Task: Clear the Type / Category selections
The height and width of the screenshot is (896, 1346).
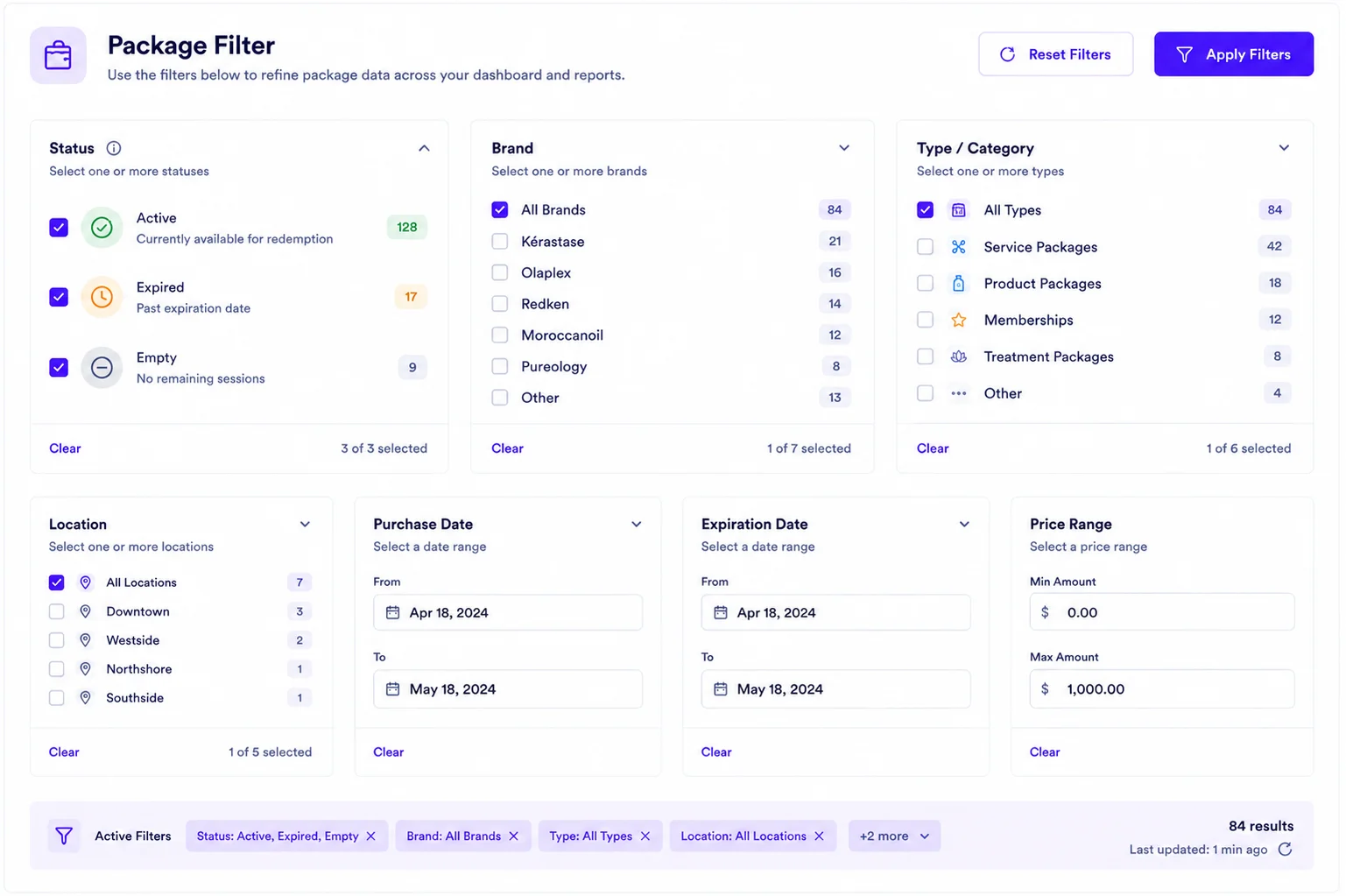Action: pos(933,448)
